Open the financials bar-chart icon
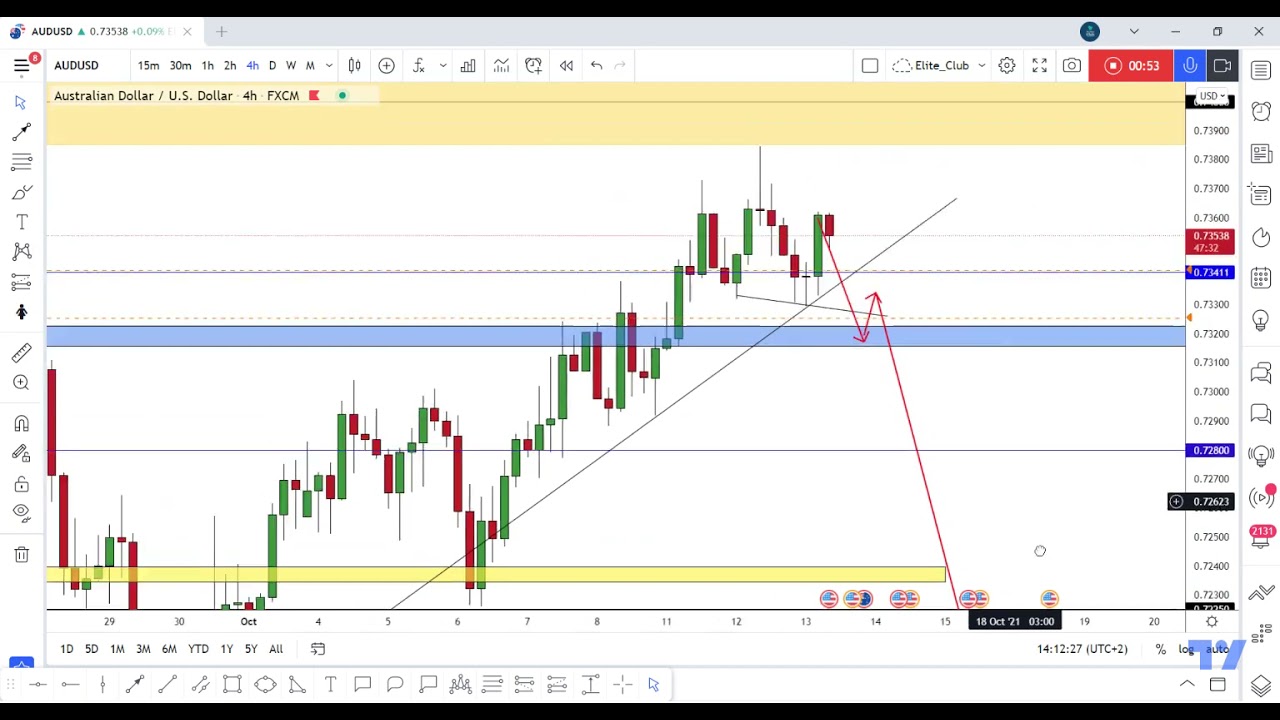 click(x=468, y=66)
